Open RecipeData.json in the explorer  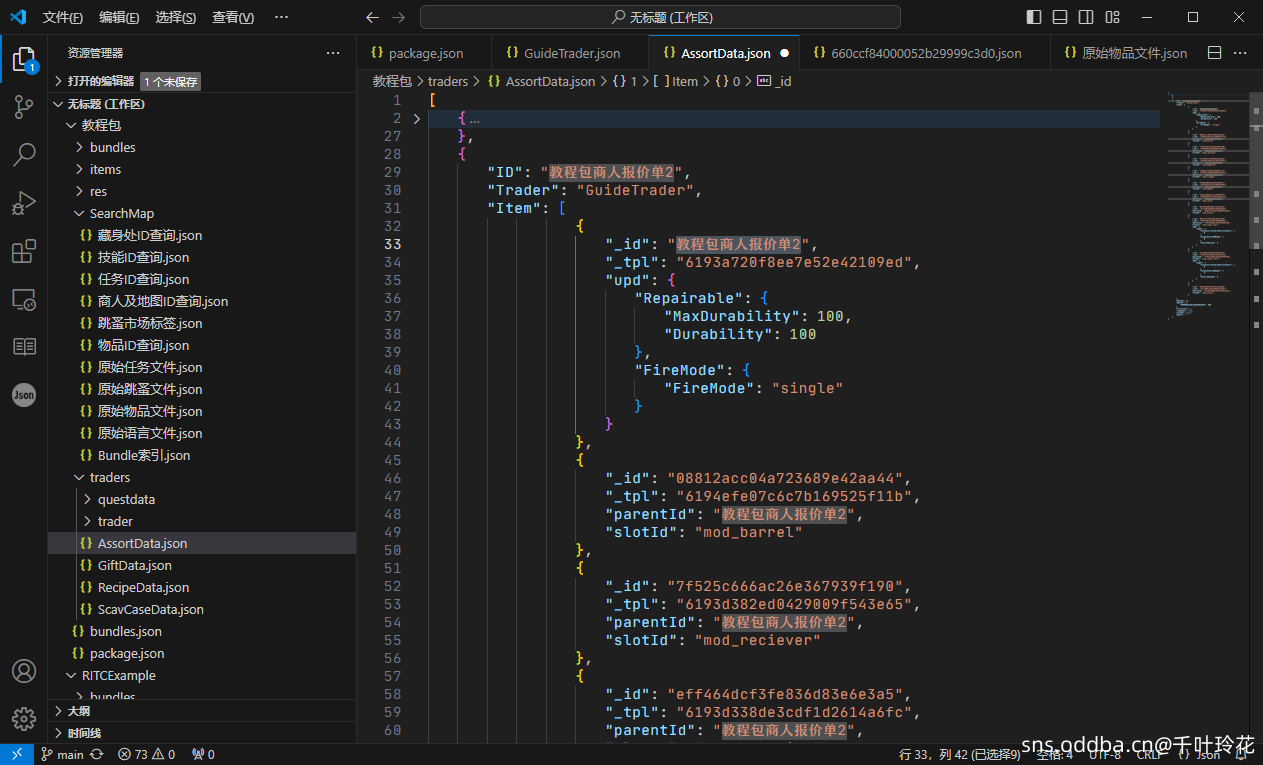[202, 587]
